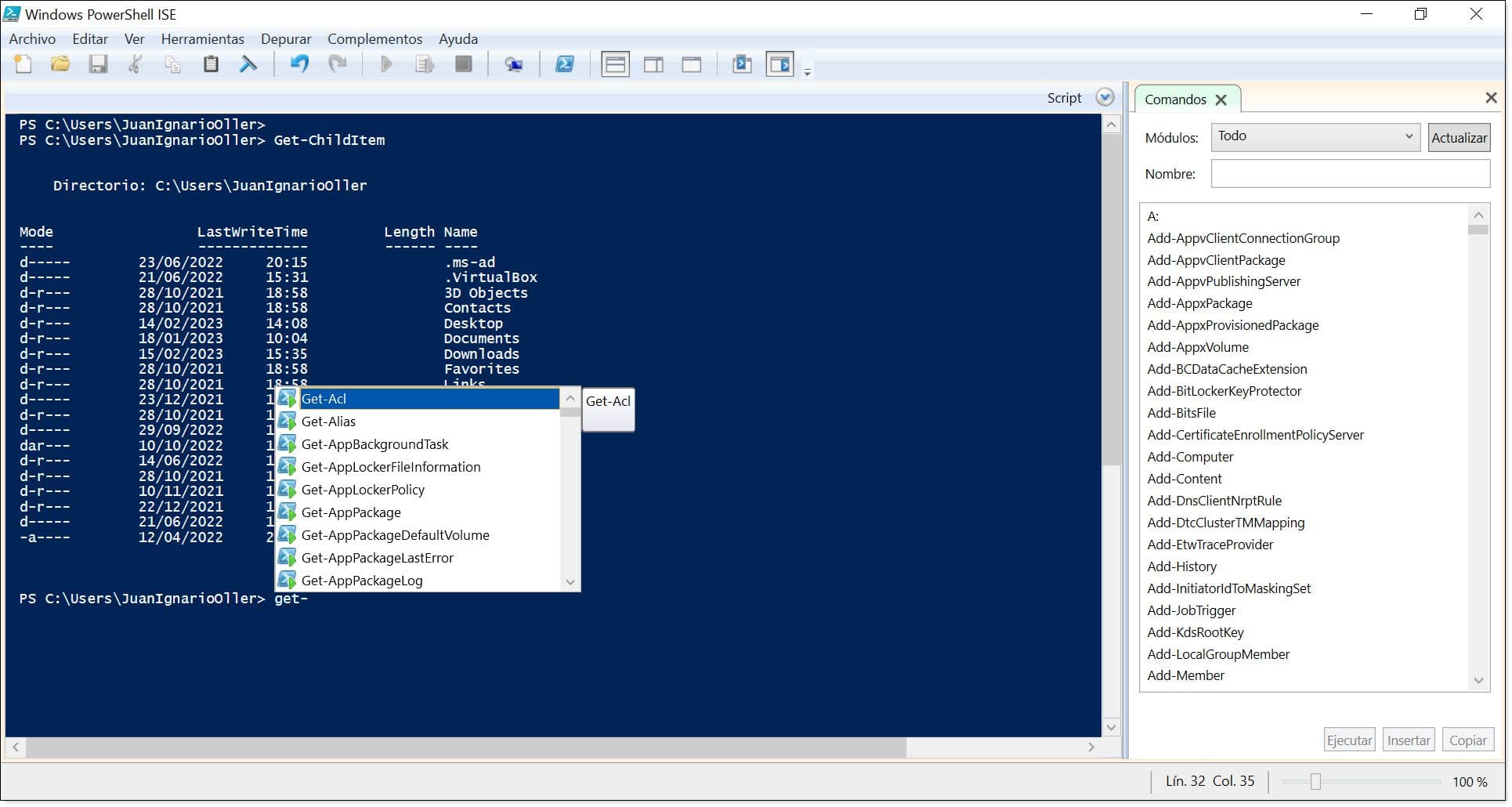Screen dimensions: 1512x807
Task: Select Add-Computer in the commands list
Action: [1190, 457]
